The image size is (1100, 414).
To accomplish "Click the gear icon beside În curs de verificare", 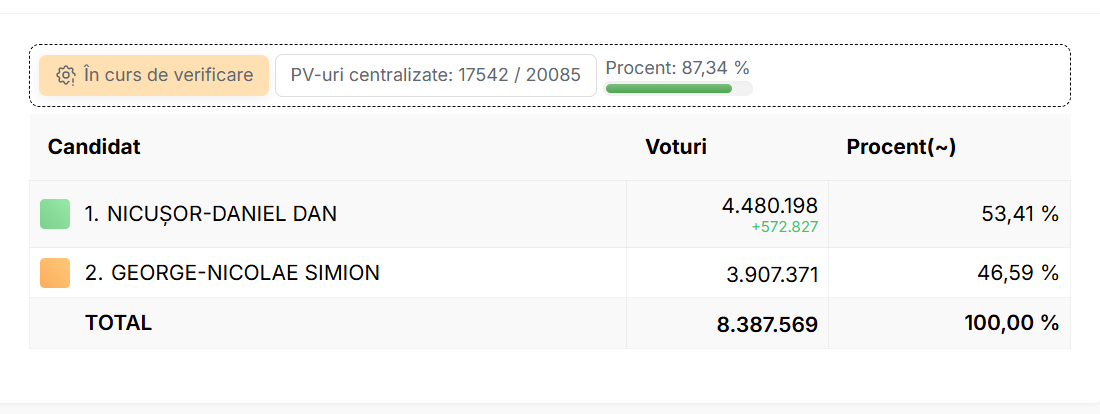I will coord(66,75).
